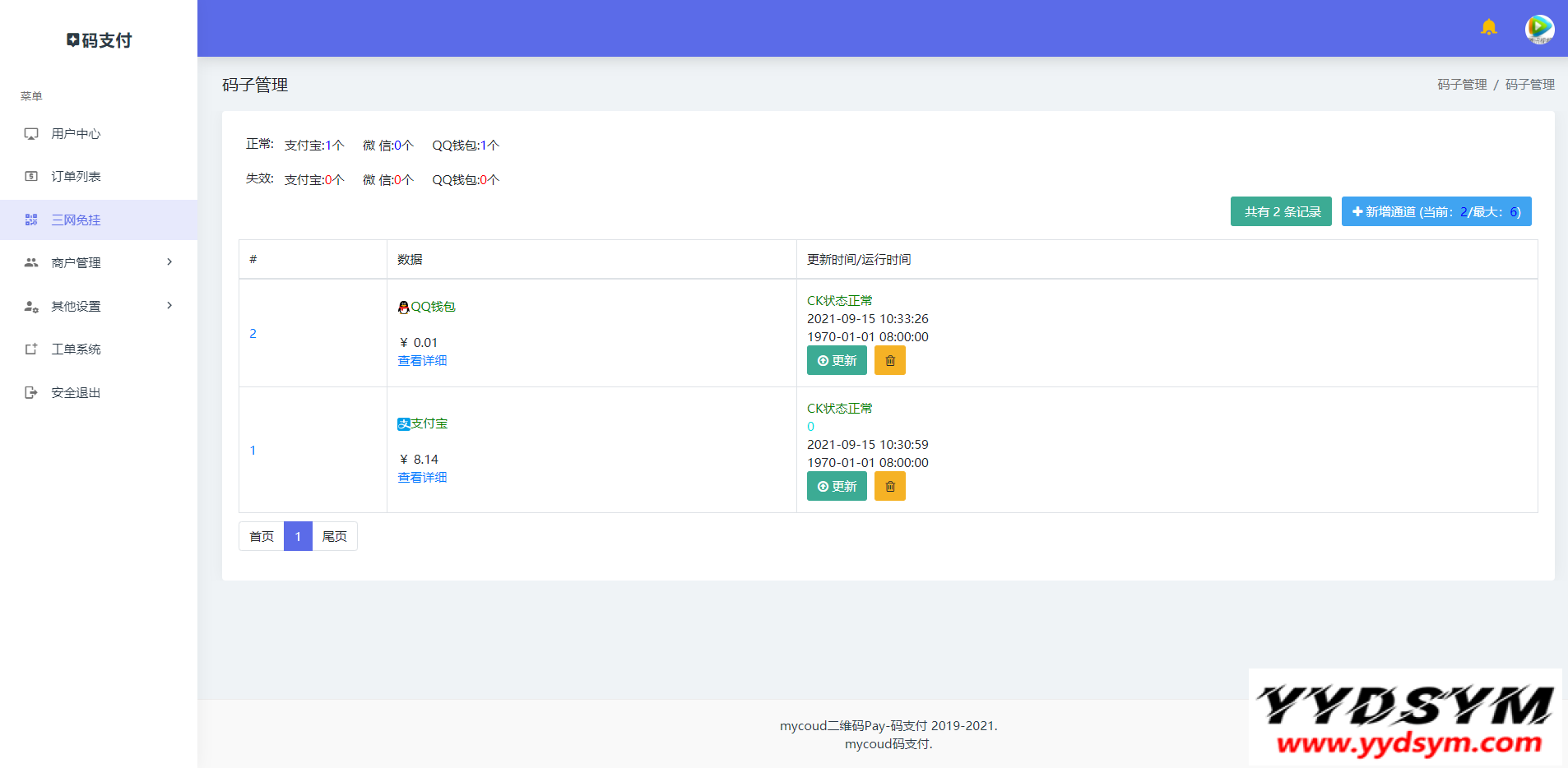This screenshot has width=1568, height=768.
Task: View details of the QQ钱包 entry
Action: (422, 361)
